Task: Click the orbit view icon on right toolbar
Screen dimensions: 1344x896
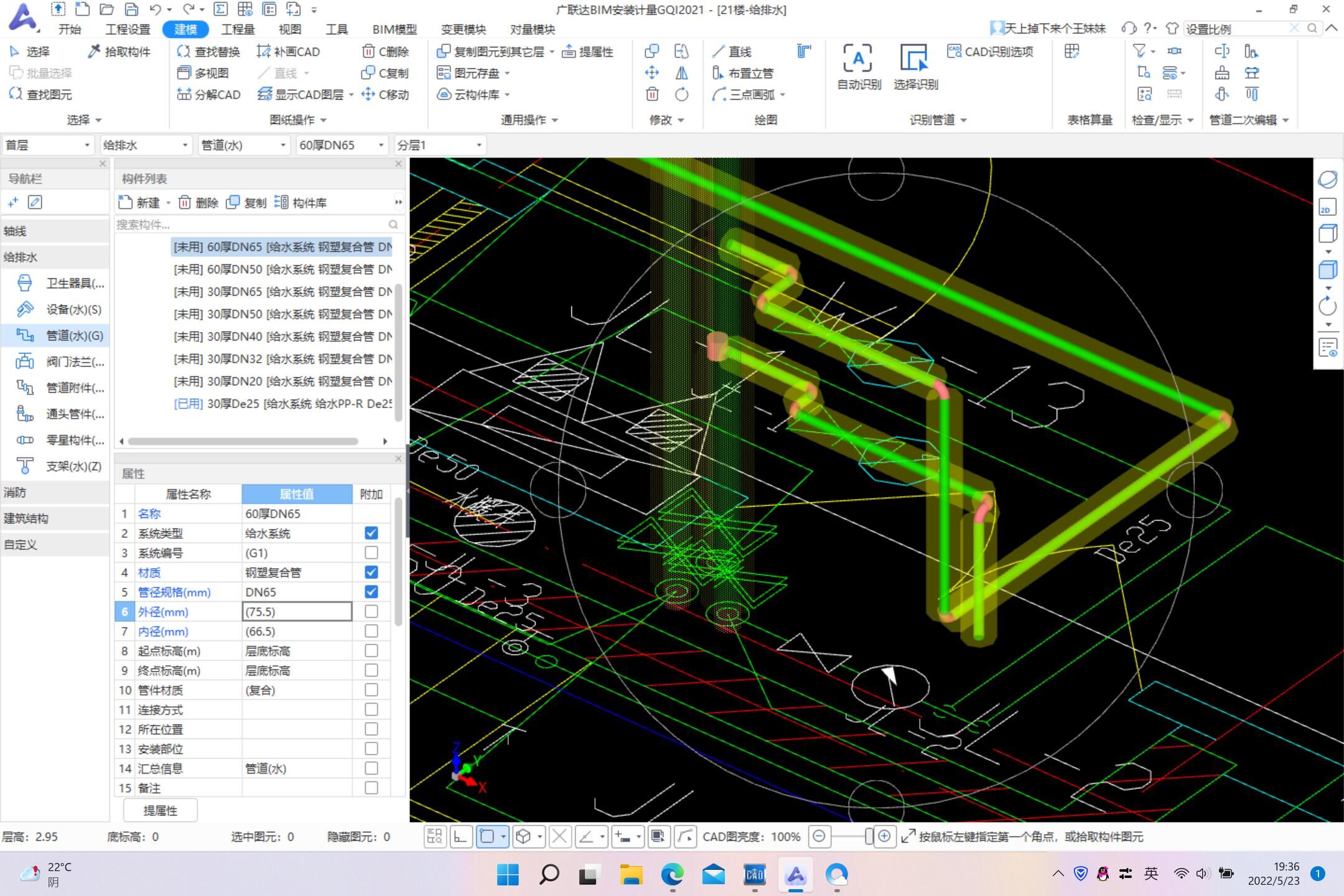Action: click(x=1327, y=180)
